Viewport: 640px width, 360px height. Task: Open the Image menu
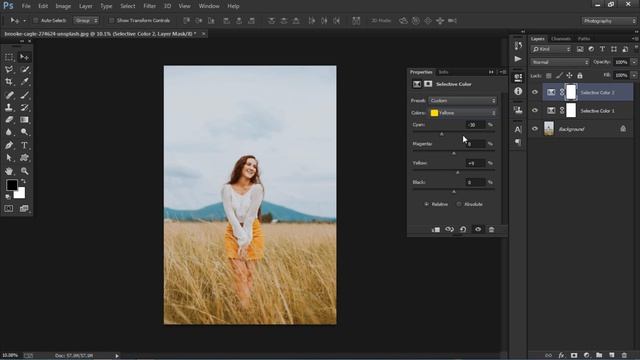click(63, 6)
